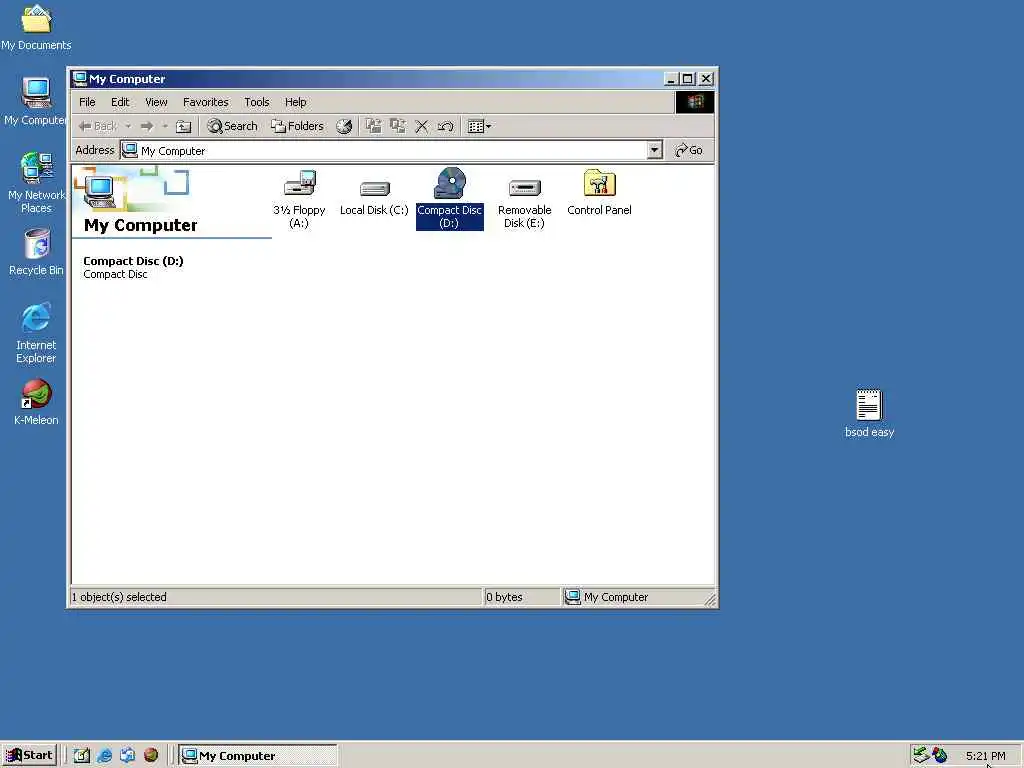Click the Forward arrow toolbar icon
This screenshot has height=768, width=1024.
pos(146,127)
